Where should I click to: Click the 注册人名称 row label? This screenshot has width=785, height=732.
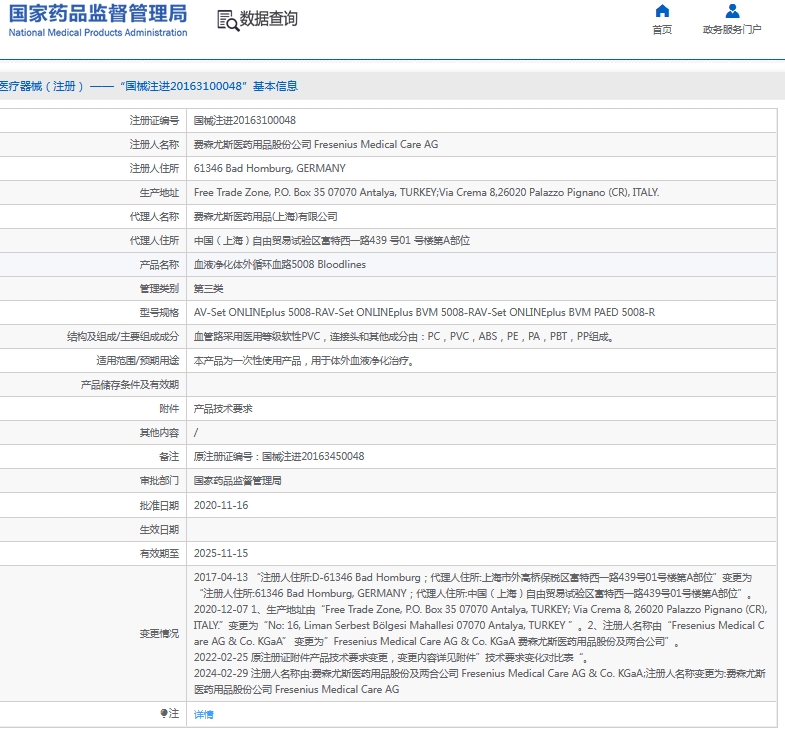point(154,144)
